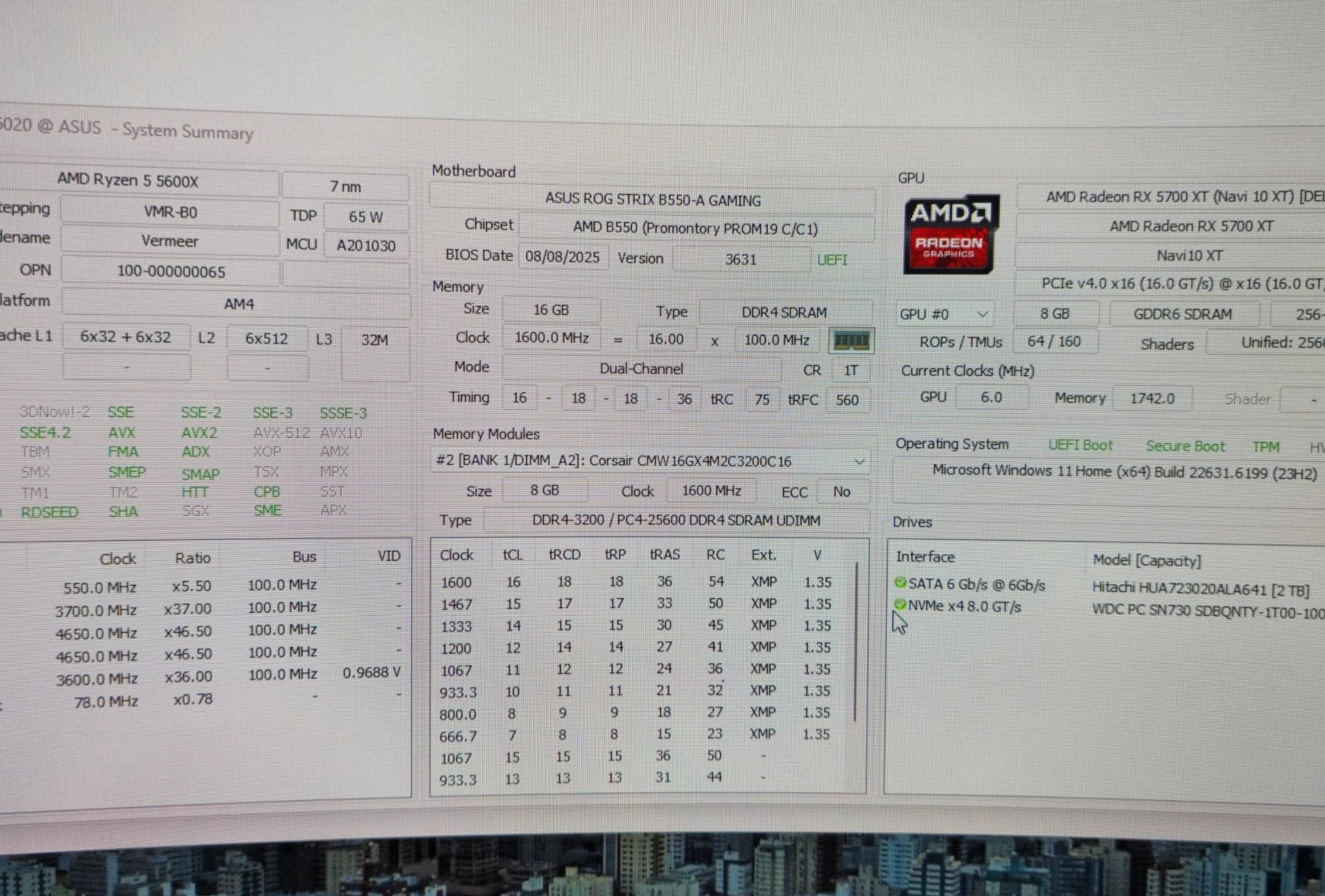The image size is (1325, 896).
Task: Click the 7 nm process field
Action: point(345,186)
